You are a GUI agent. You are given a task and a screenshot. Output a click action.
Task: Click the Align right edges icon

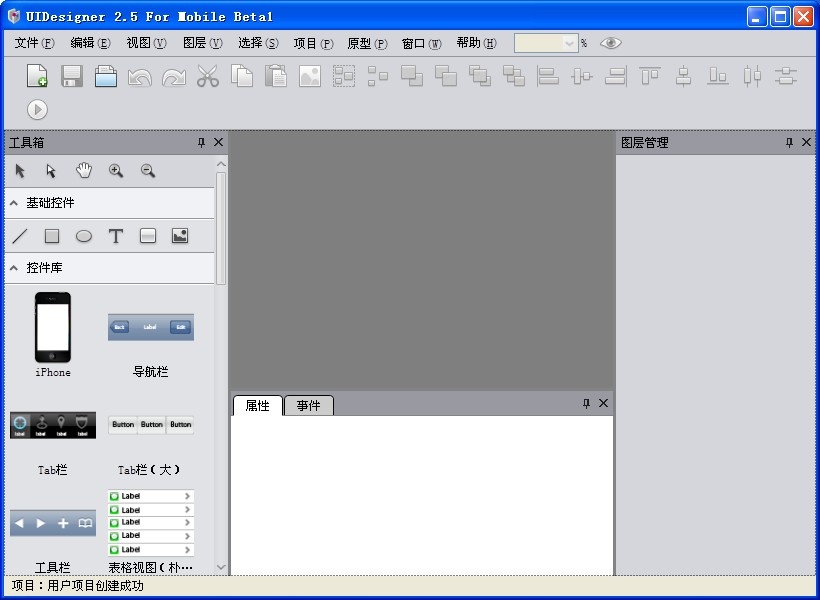[x=616, y=76]
